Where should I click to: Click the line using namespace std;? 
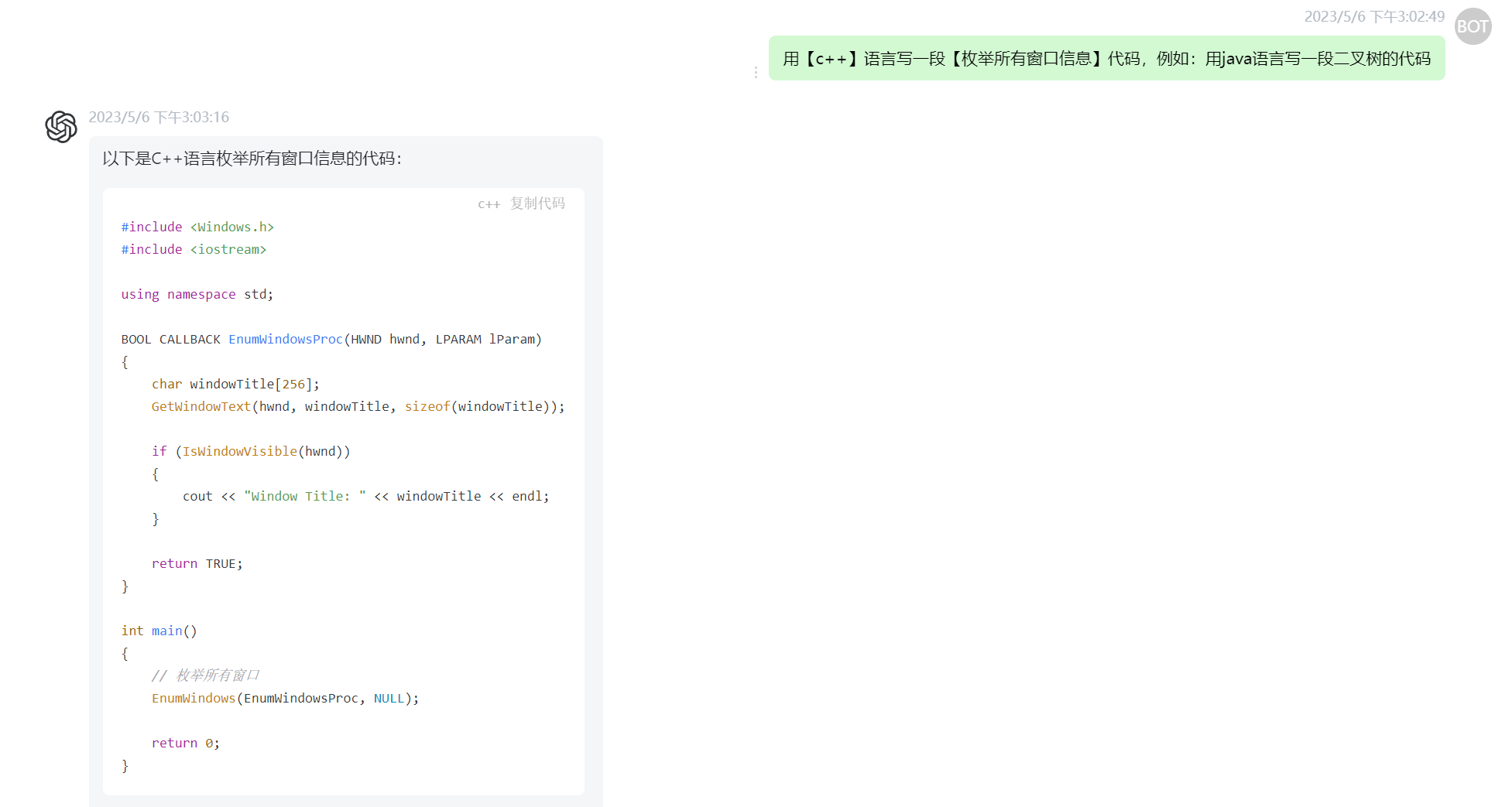[197, 294]
